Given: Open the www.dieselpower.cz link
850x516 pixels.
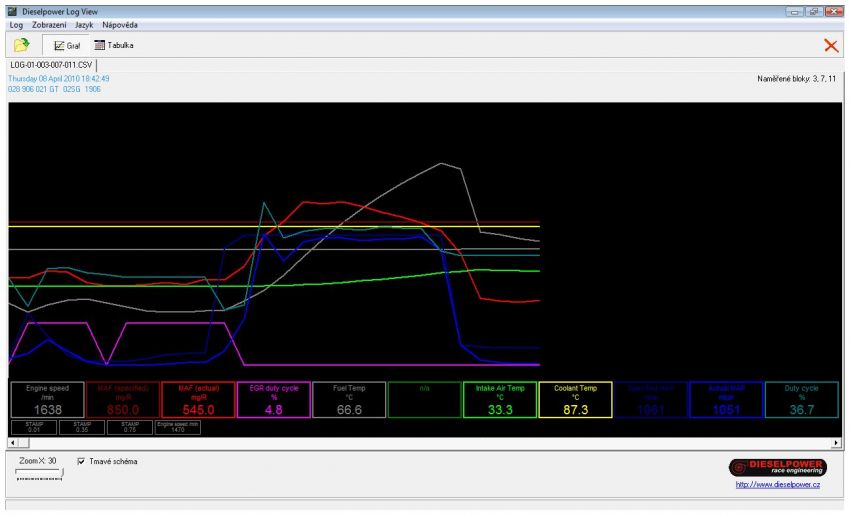Looking at the screenshot, I should pos(777,484).
